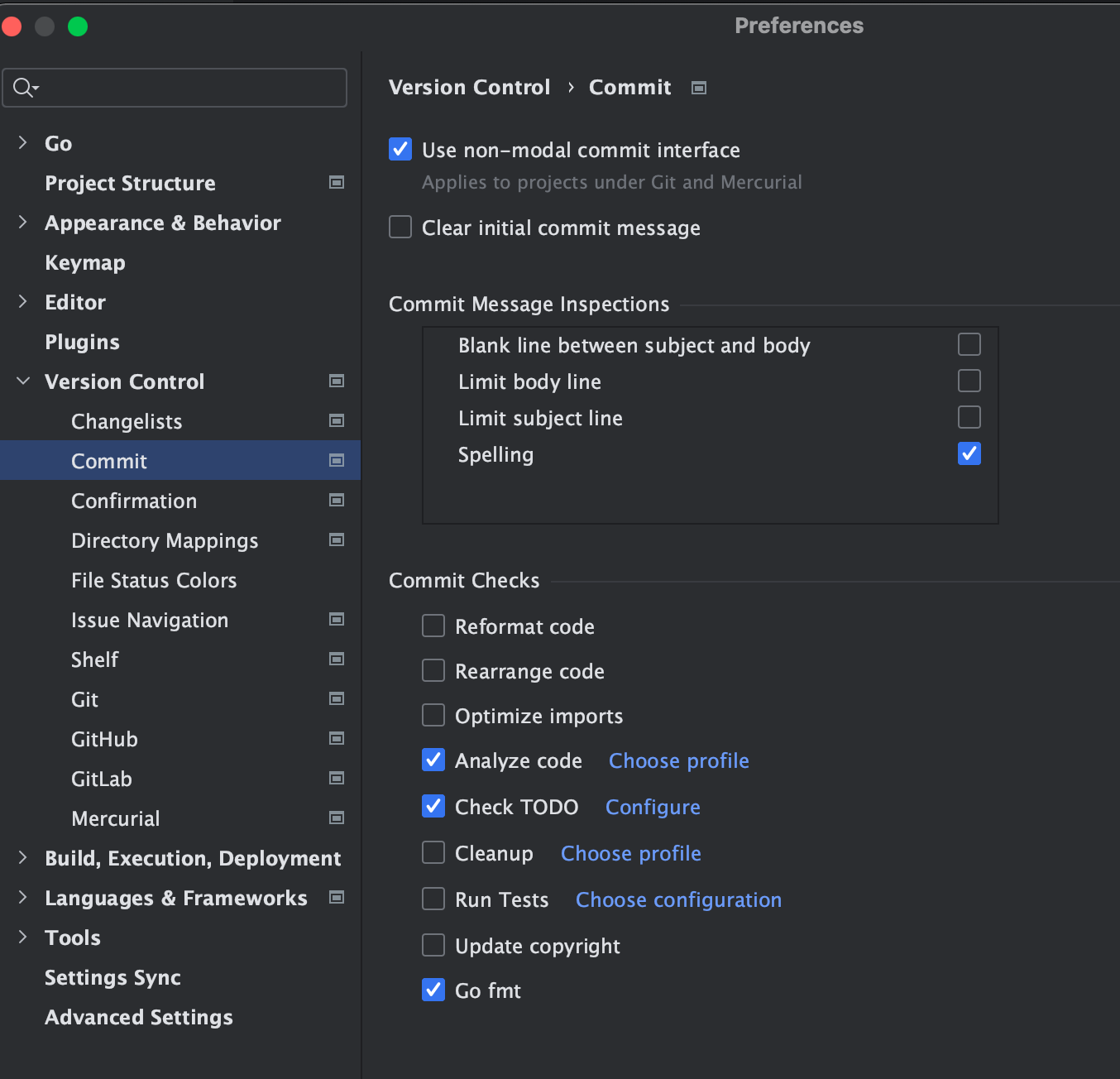Enable Blank line between subject and body inspection
The image size is (1120, 1079).
tap(969, 344)
